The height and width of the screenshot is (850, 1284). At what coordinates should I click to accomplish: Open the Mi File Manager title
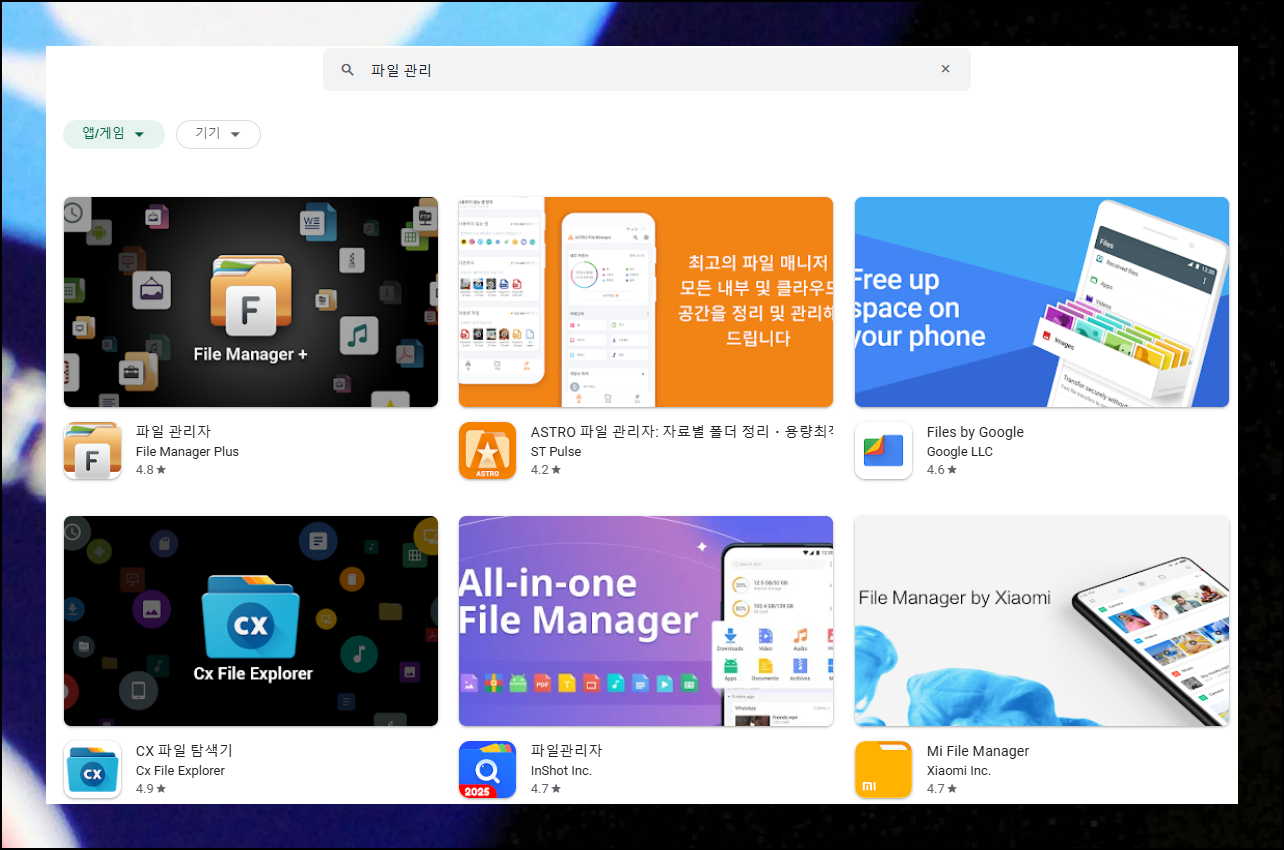[x=978, y=751]
